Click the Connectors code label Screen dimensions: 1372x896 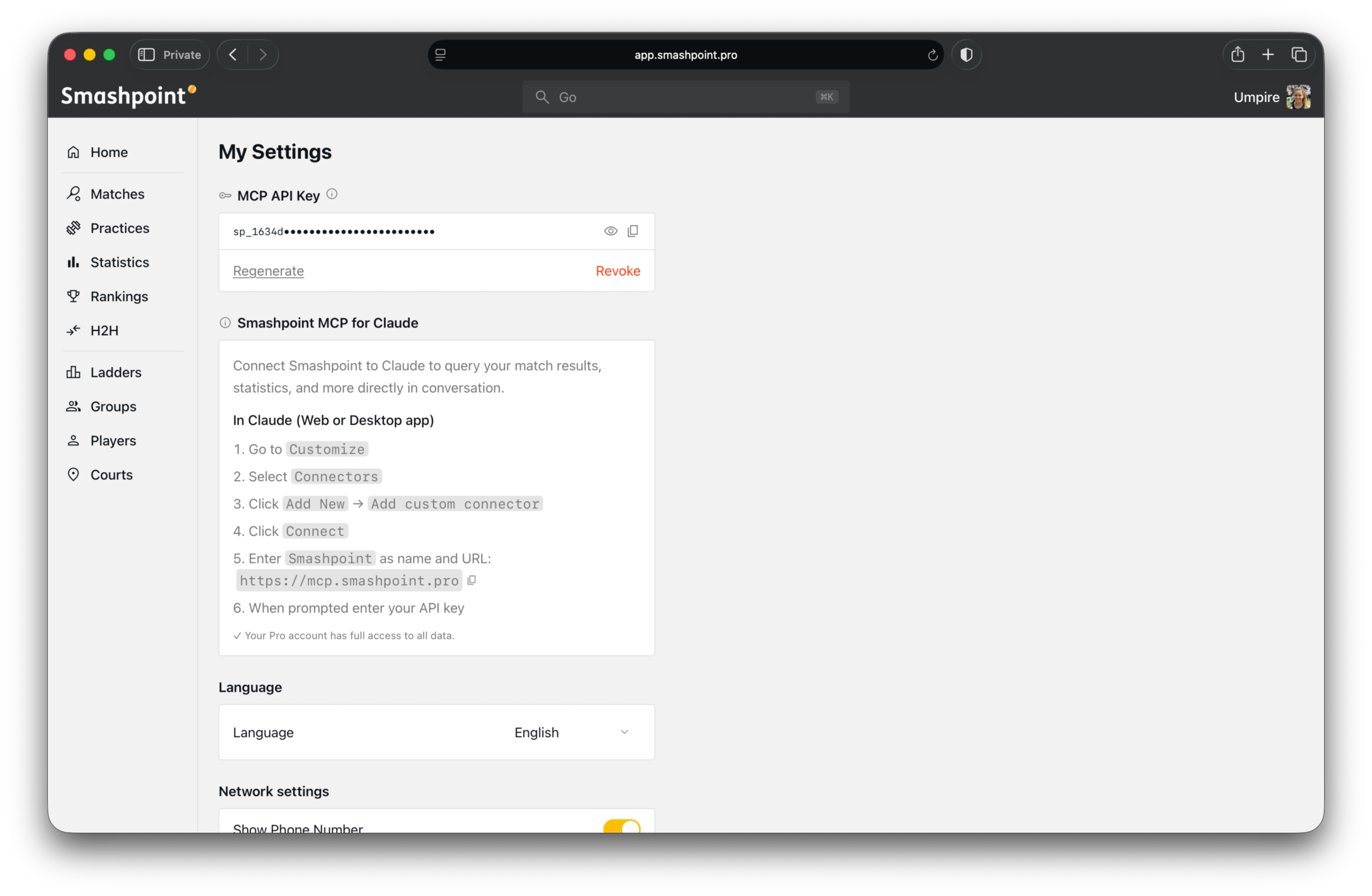[337, 476]
